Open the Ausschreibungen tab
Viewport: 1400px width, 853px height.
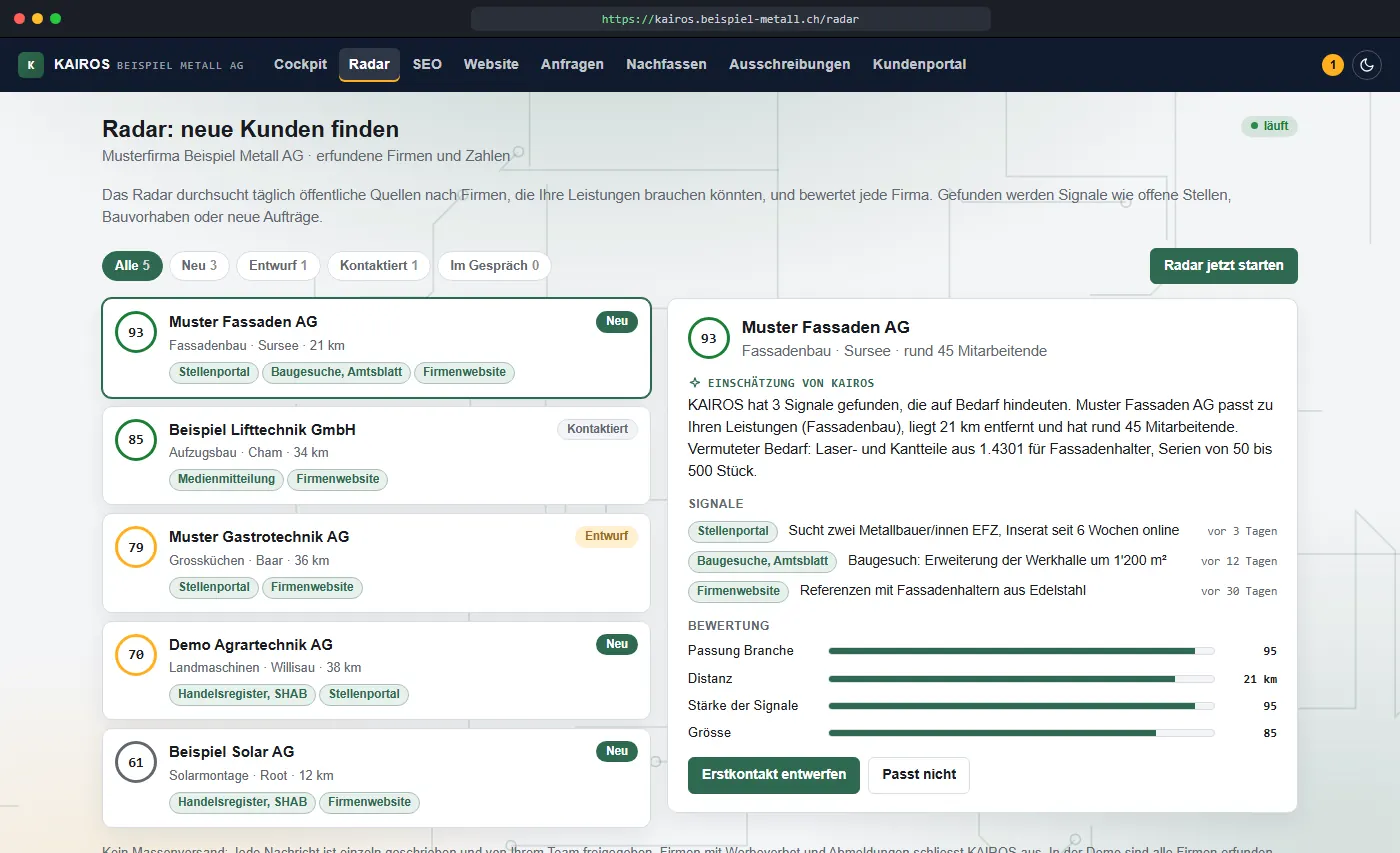tap(790, 64)
